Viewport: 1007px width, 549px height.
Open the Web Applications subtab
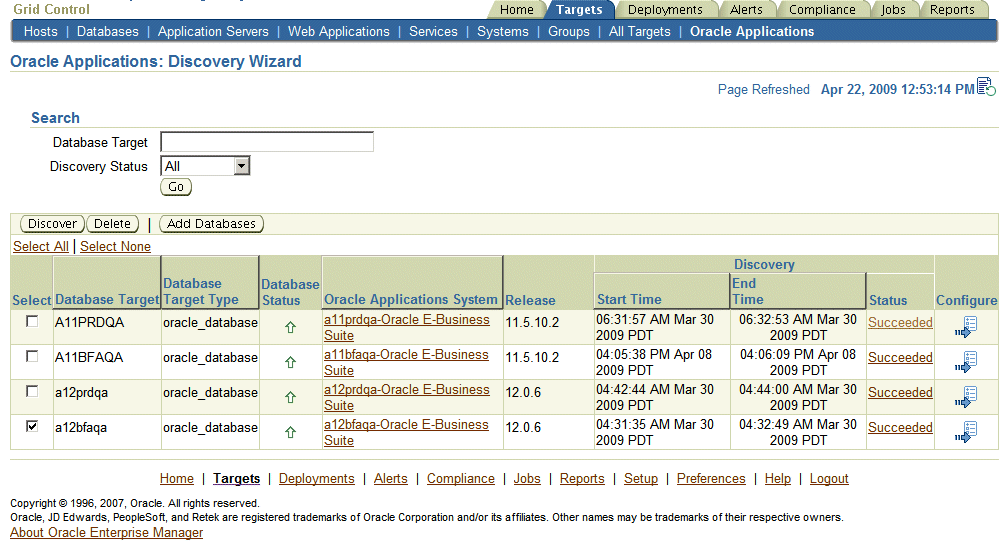tap(338, 31)
